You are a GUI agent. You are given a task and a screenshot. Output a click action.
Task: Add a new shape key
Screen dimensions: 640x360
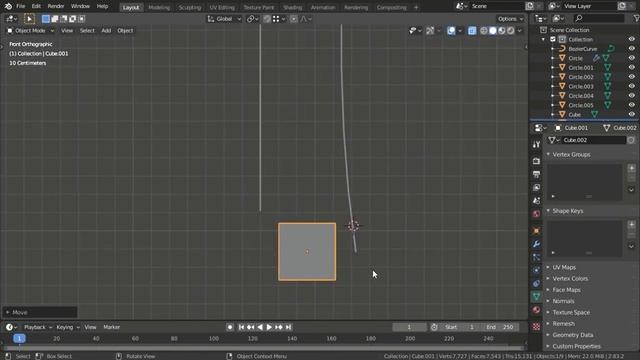(x=631, y=224)
